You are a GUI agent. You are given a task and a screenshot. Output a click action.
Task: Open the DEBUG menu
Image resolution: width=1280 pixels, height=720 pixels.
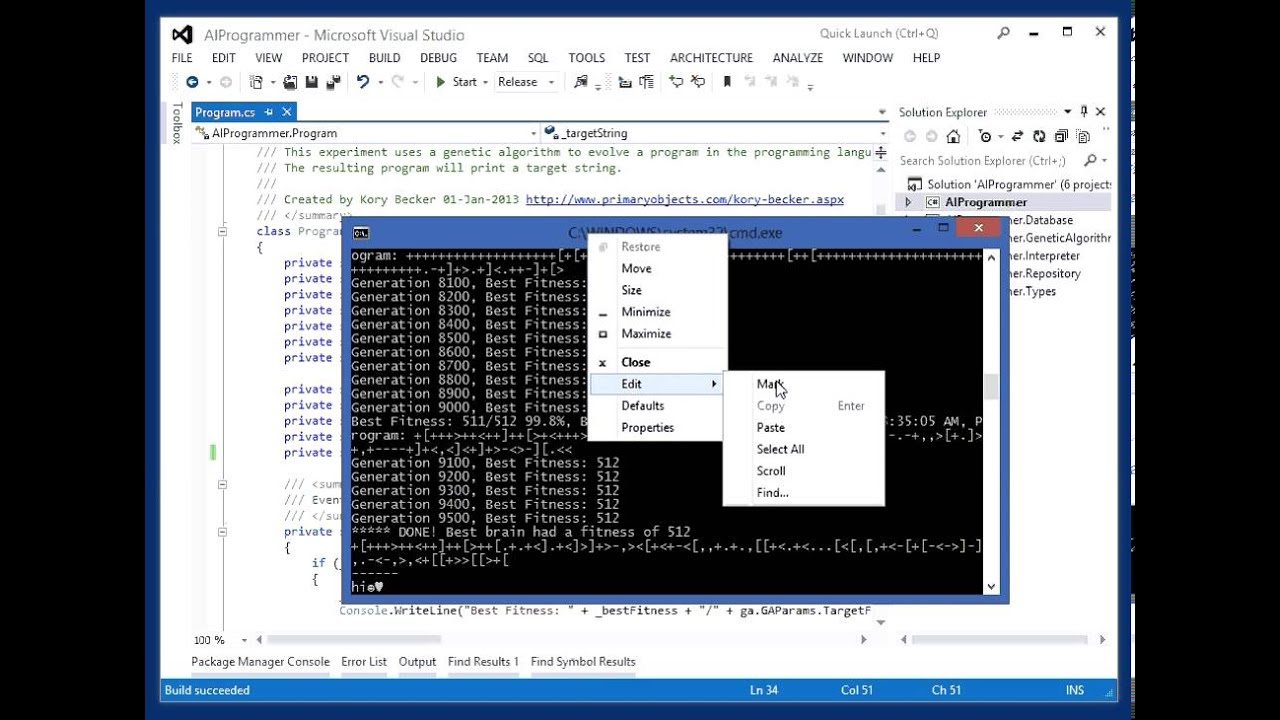point(438,58)
